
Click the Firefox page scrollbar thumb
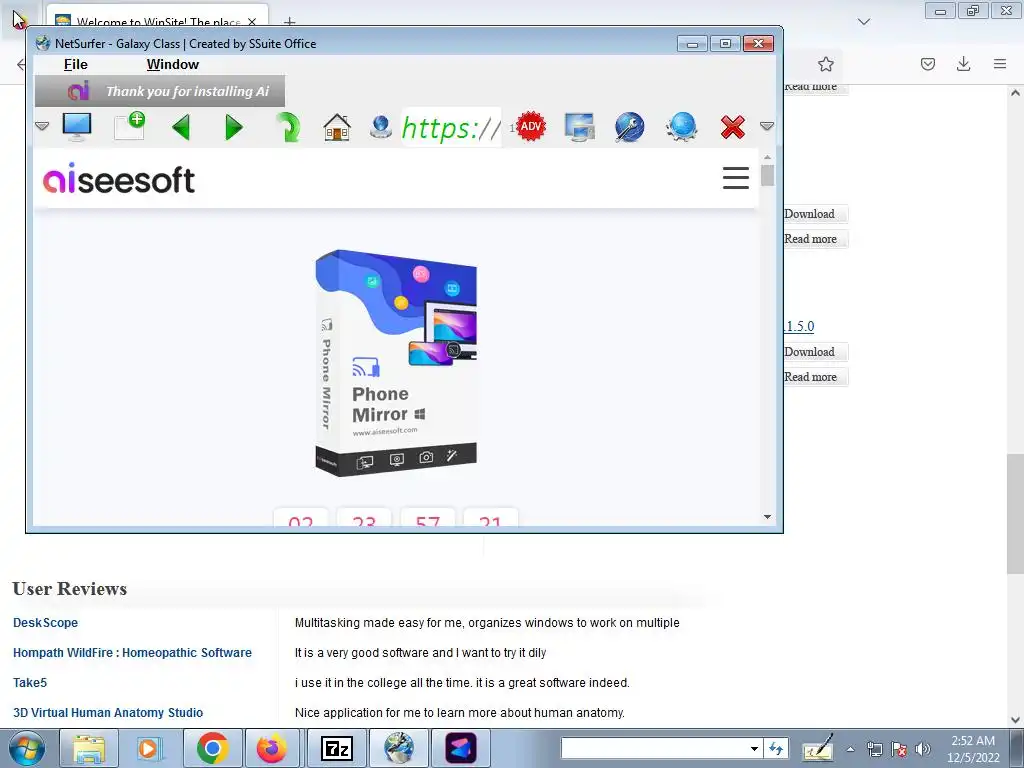coord(1015,515)
